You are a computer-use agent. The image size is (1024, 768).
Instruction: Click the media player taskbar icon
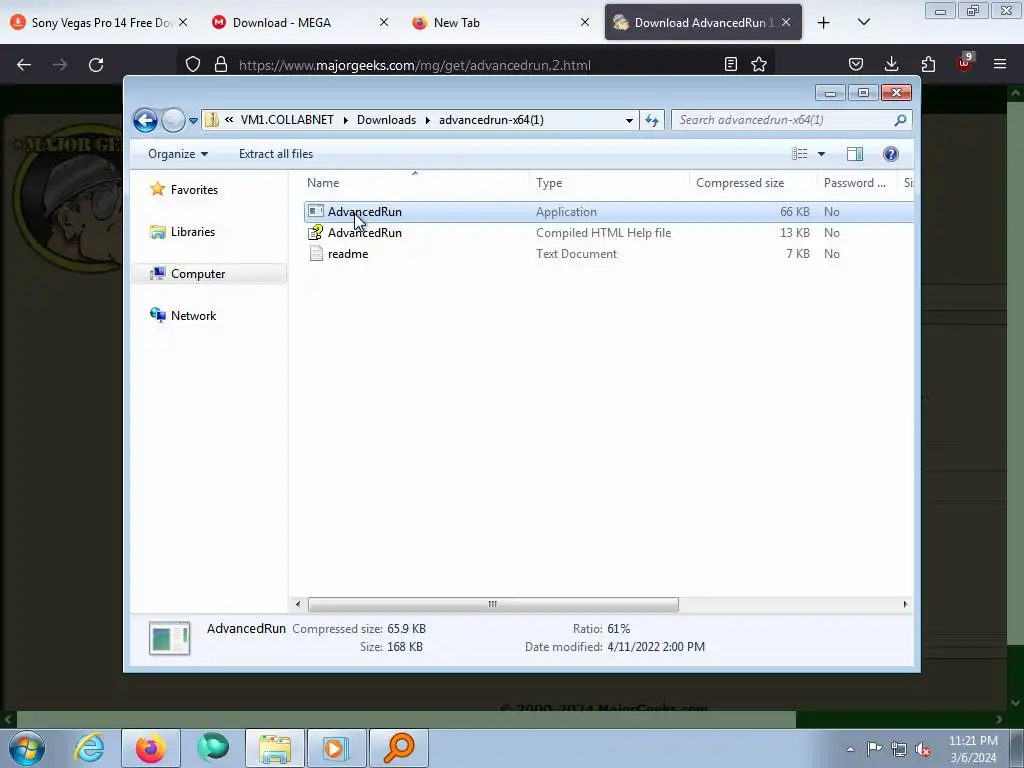[x=336, y=748]
